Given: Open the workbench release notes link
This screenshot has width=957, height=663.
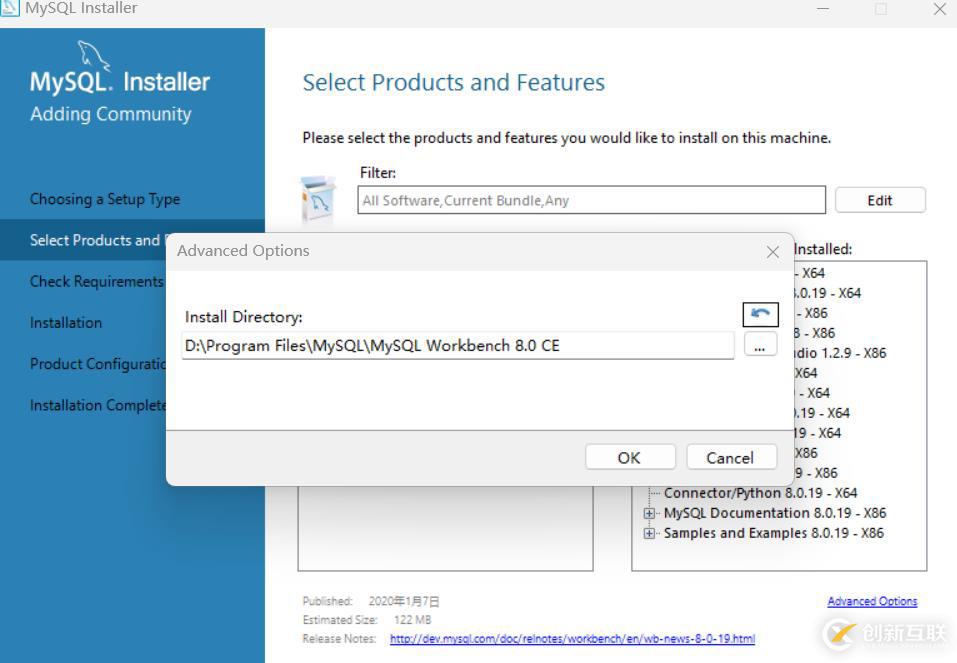Looking at the screenshot, I should pos(572,639).
